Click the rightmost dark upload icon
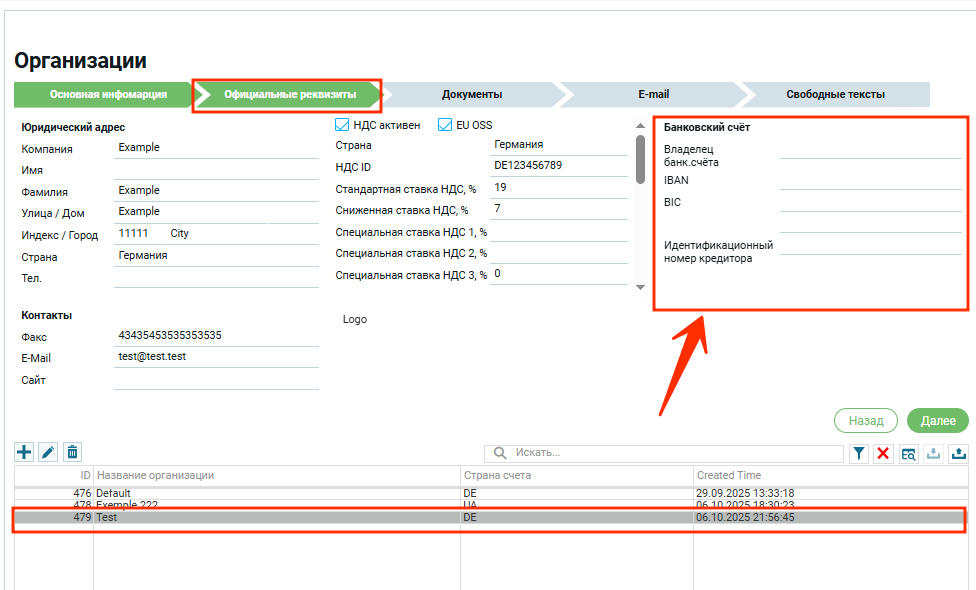Viewport: 976px width, 590px height. (x=959, y=454)
